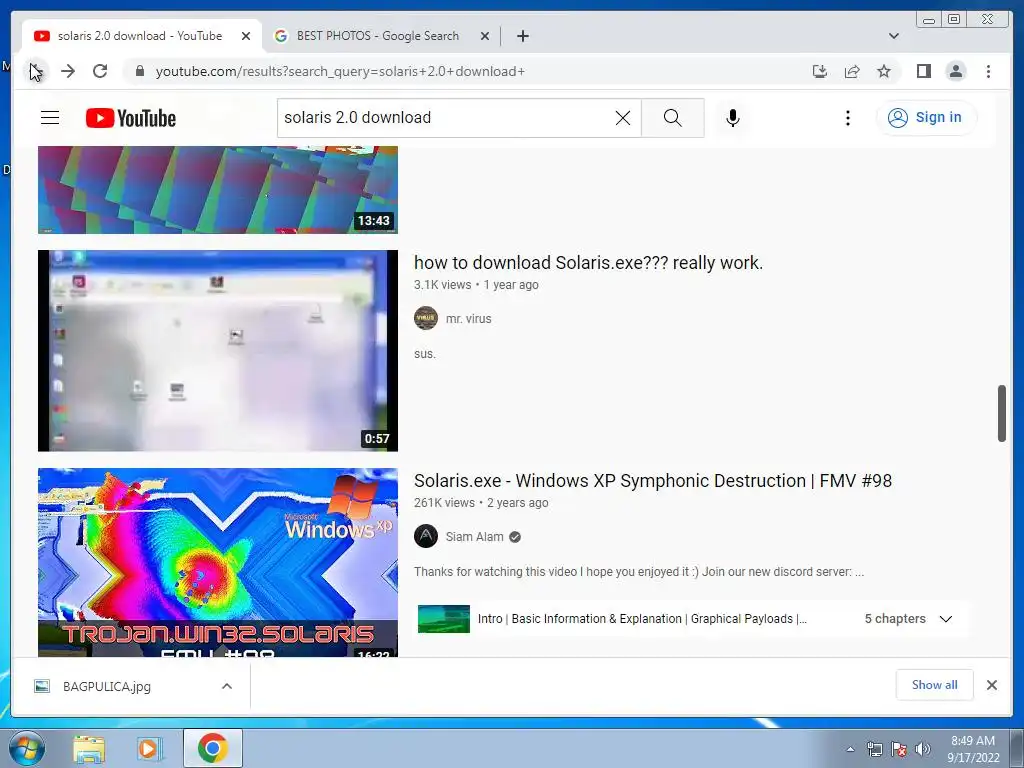1024x768 pixels.
Task: Expand BAGPULICA.jpg download options arrow
Action: [227, 686]
